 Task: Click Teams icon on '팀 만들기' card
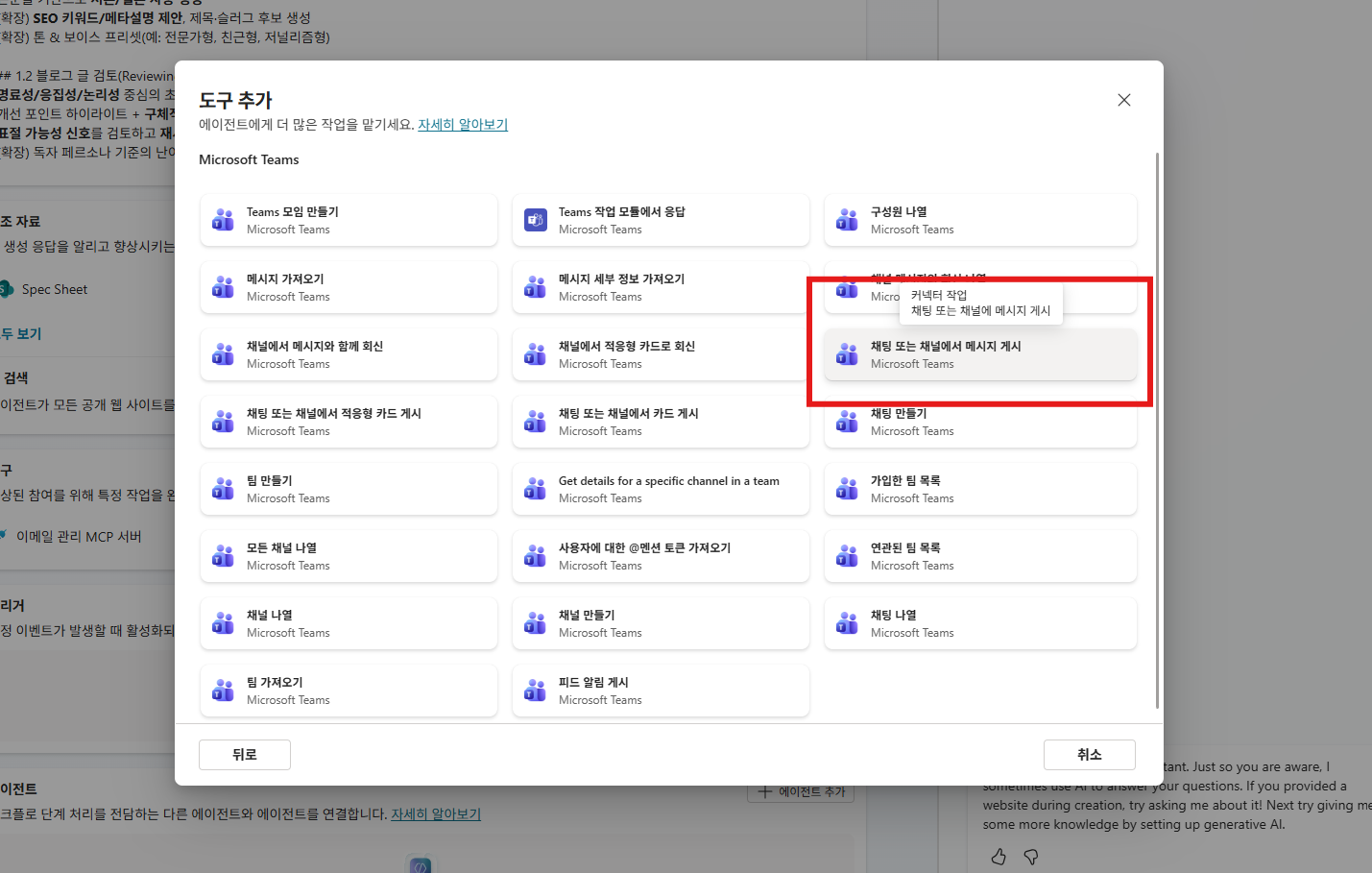point(223,489)
